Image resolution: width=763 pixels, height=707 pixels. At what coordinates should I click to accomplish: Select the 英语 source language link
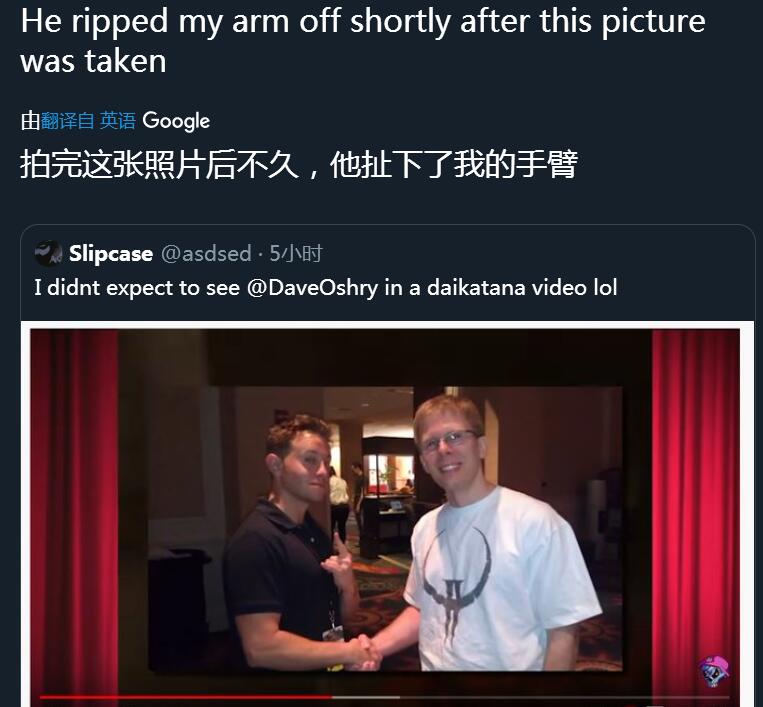tap(117, 120)
